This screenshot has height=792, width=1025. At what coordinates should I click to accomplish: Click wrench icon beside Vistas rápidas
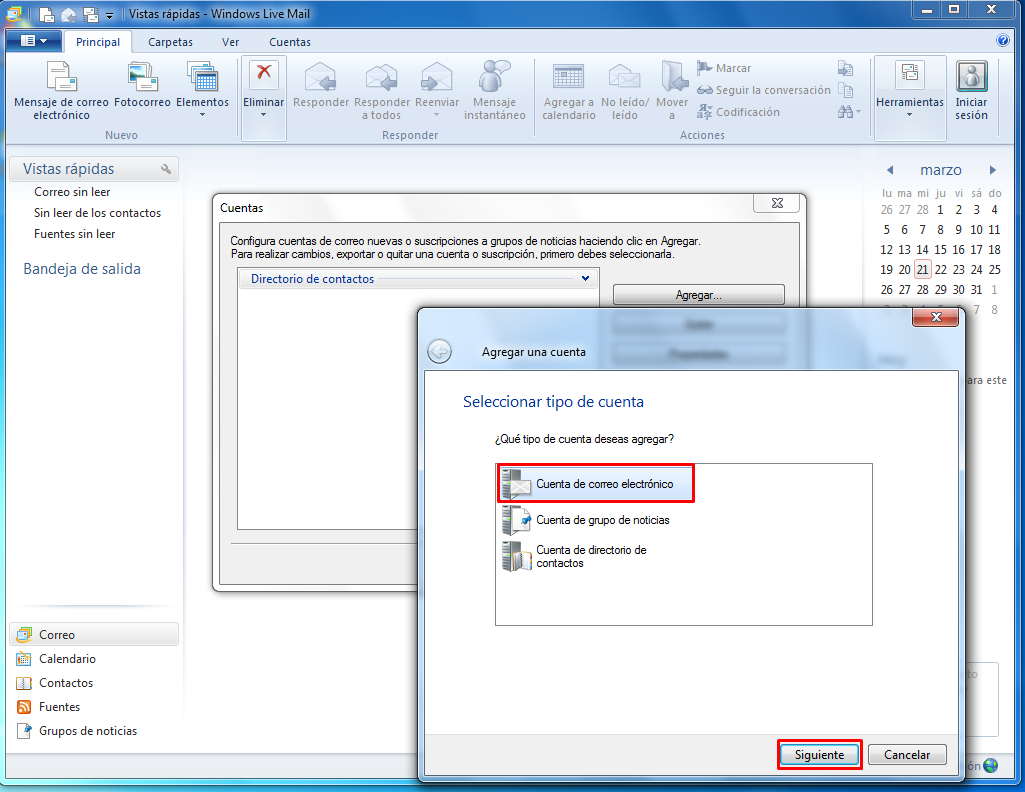pyautogui.click(x=166, y=169)
